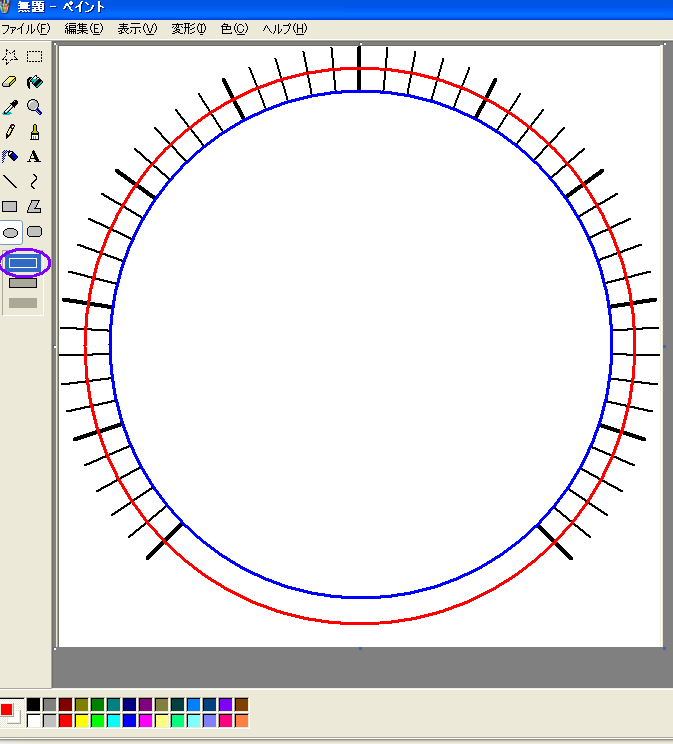The width and height of the screenshot is (673, 744).
Task: Pick the brown swatch at row end
Action: 242,704
